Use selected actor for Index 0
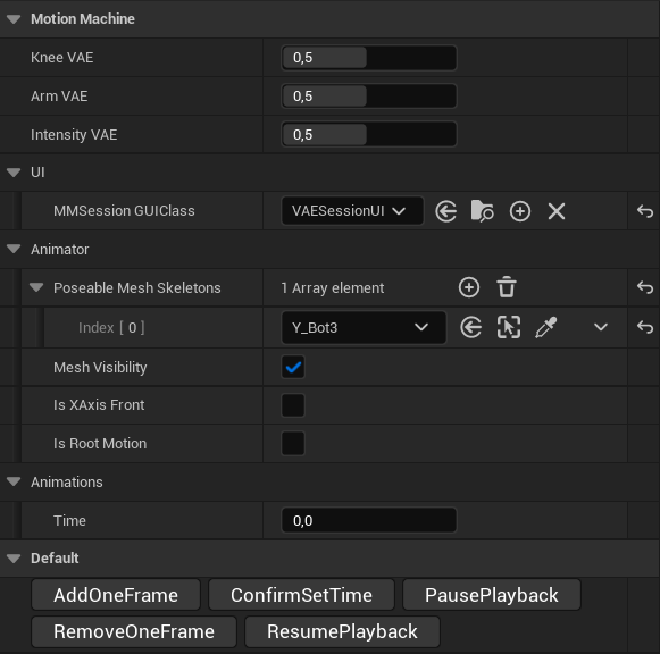Viewport: 660px width, 654px height. 471,327
